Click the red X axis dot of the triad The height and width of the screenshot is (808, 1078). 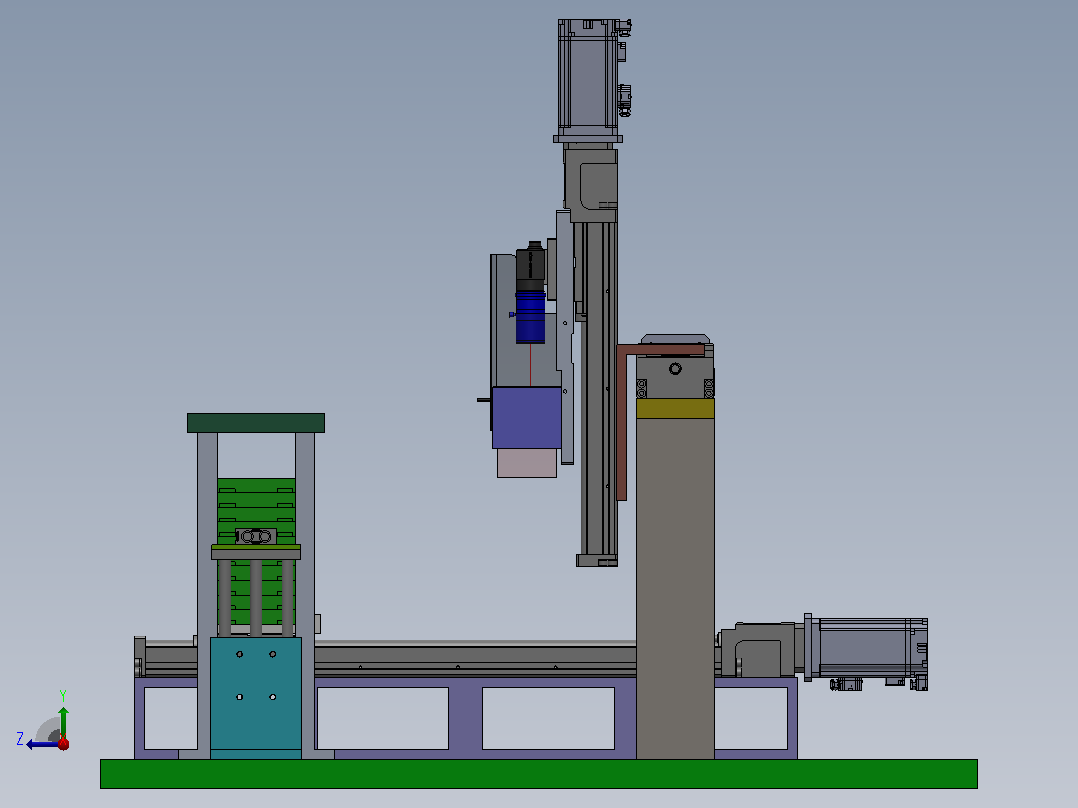[63, 744]
